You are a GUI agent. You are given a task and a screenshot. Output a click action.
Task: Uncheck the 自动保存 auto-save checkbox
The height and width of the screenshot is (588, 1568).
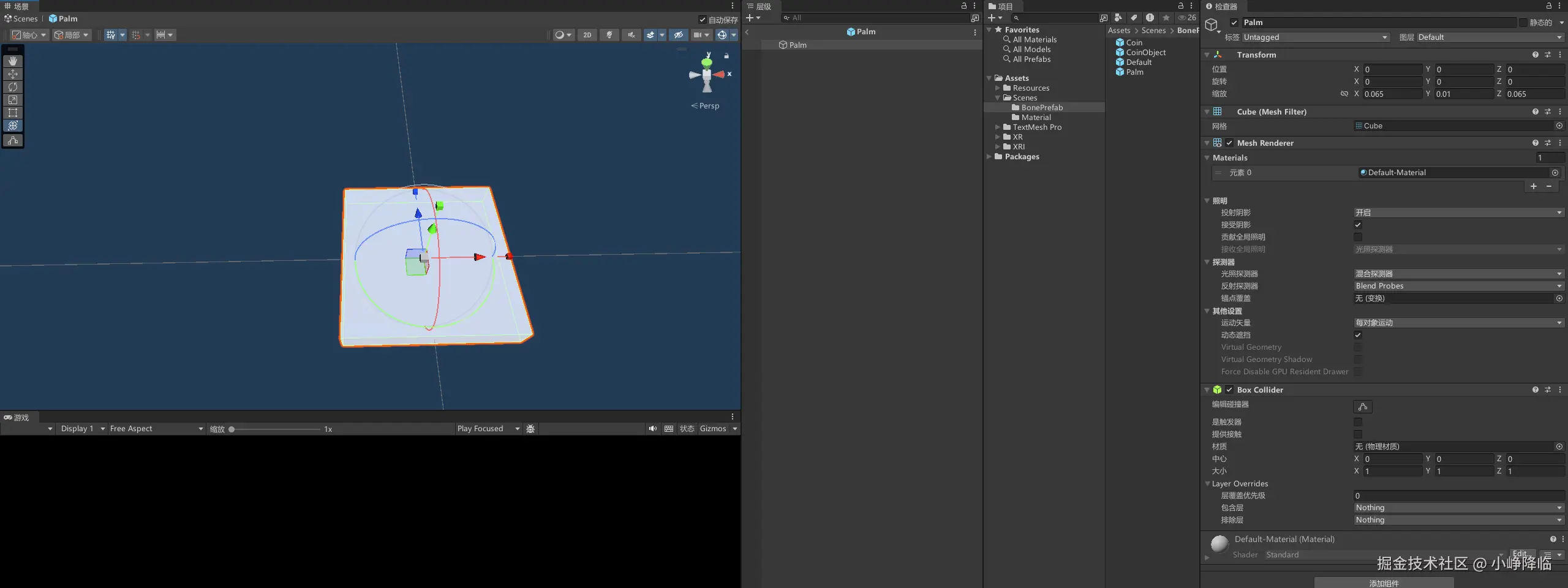click(703, 20)
